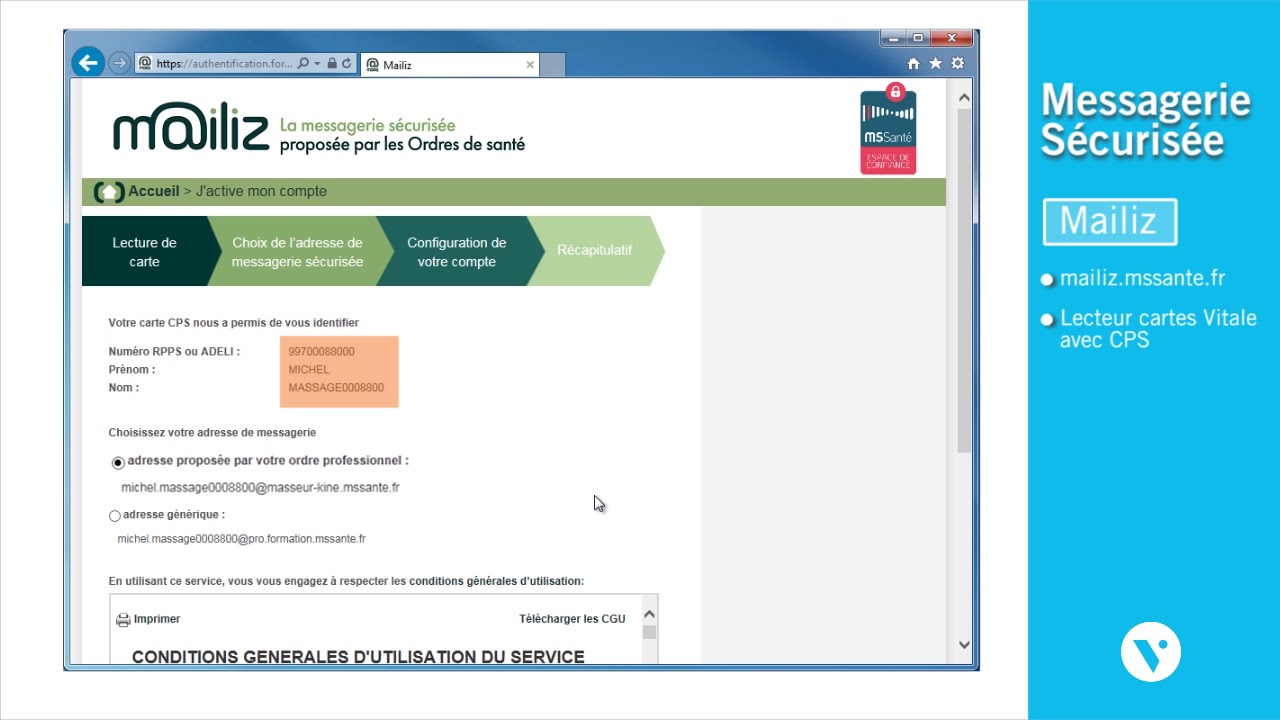
Task: Click Télécharger les CGU link
Action: pos(572,619)
